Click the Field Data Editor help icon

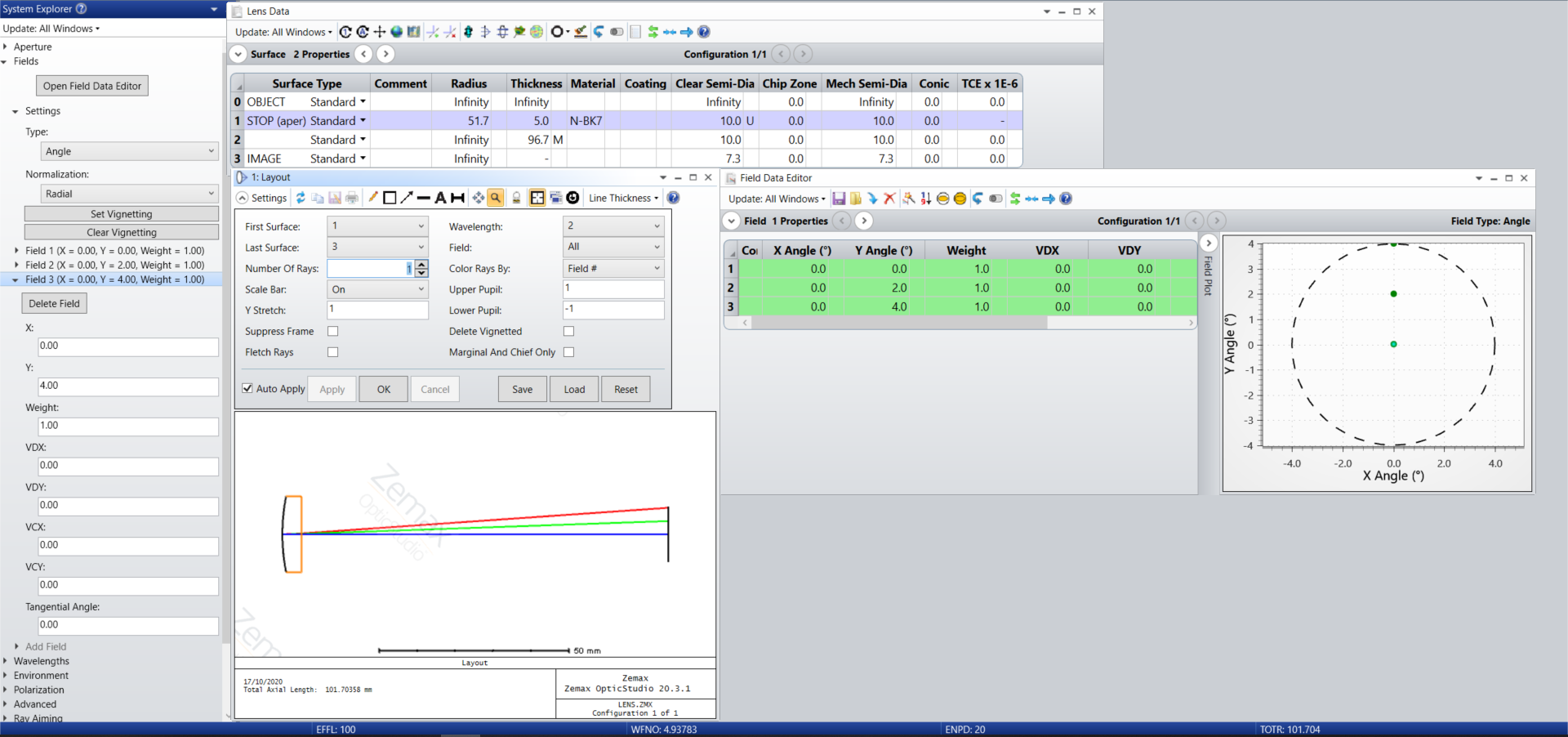(1066, 199)
